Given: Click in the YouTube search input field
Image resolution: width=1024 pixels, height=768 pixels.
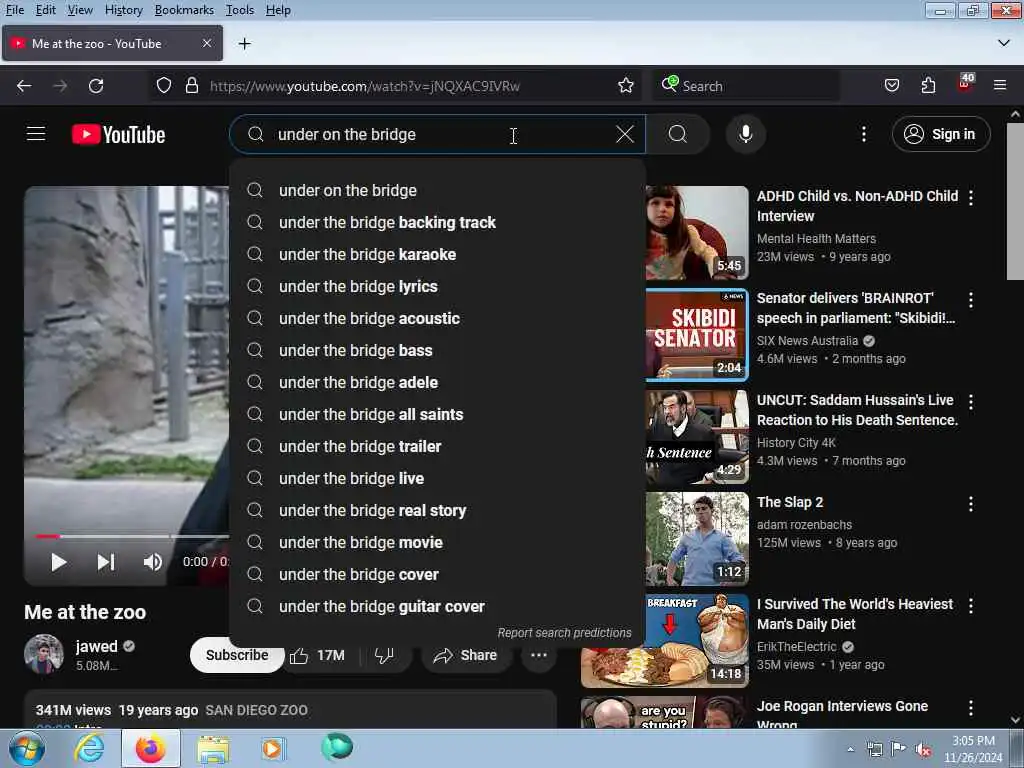Looking at the screenshot, I should (438, 134).
